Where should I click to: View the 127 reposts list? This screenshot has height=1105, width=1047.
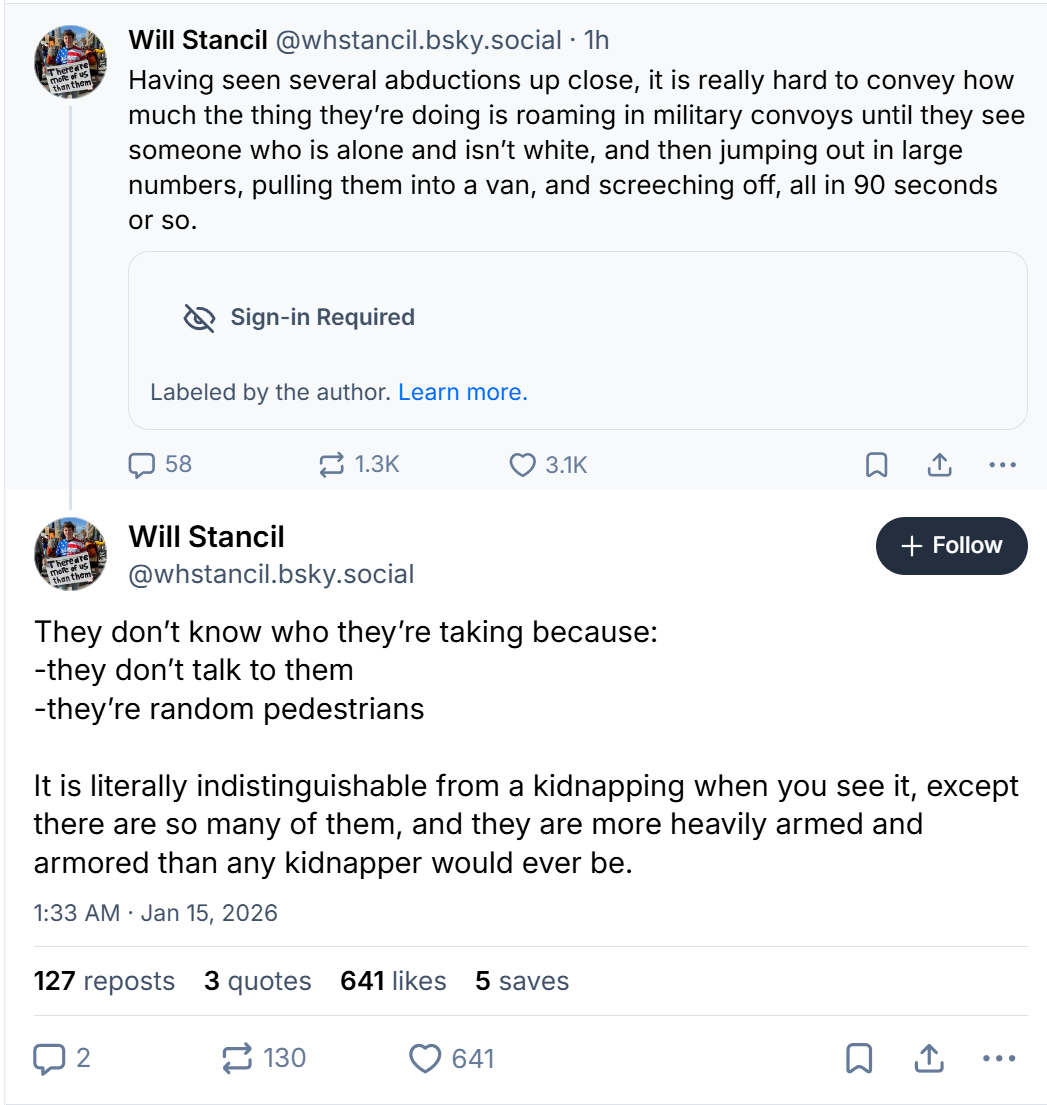[104, 981]
